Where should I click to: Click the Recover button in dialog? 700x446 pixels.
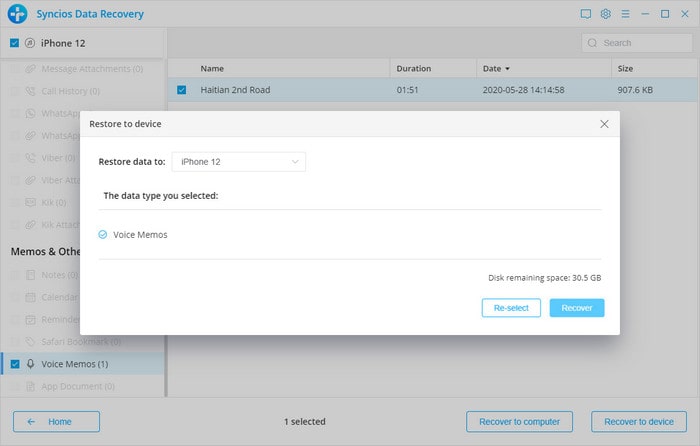click(x=577, y=308)
